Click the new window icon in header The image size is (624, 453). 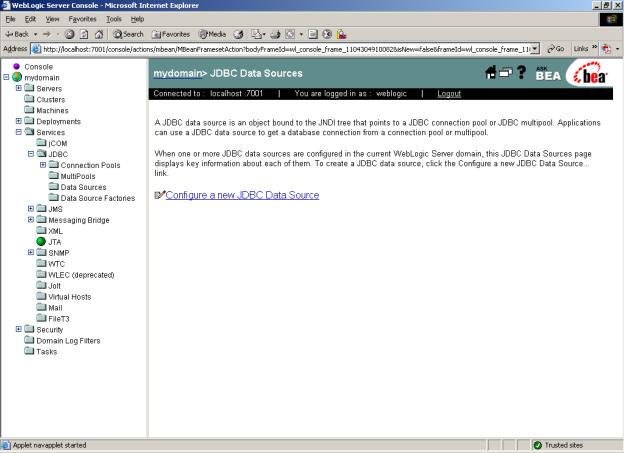[x=507, y=73]
